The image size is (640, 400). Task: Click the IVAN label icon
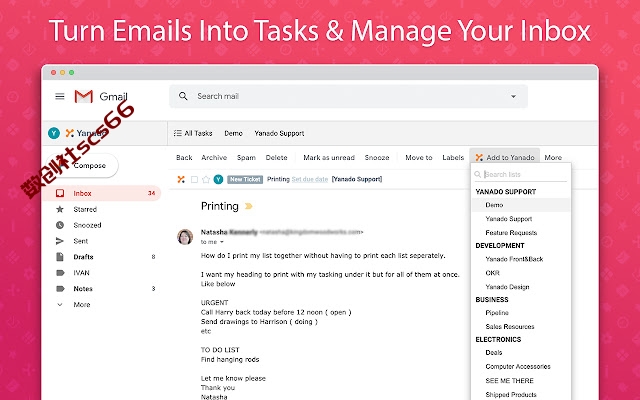[x=60, y=273]
